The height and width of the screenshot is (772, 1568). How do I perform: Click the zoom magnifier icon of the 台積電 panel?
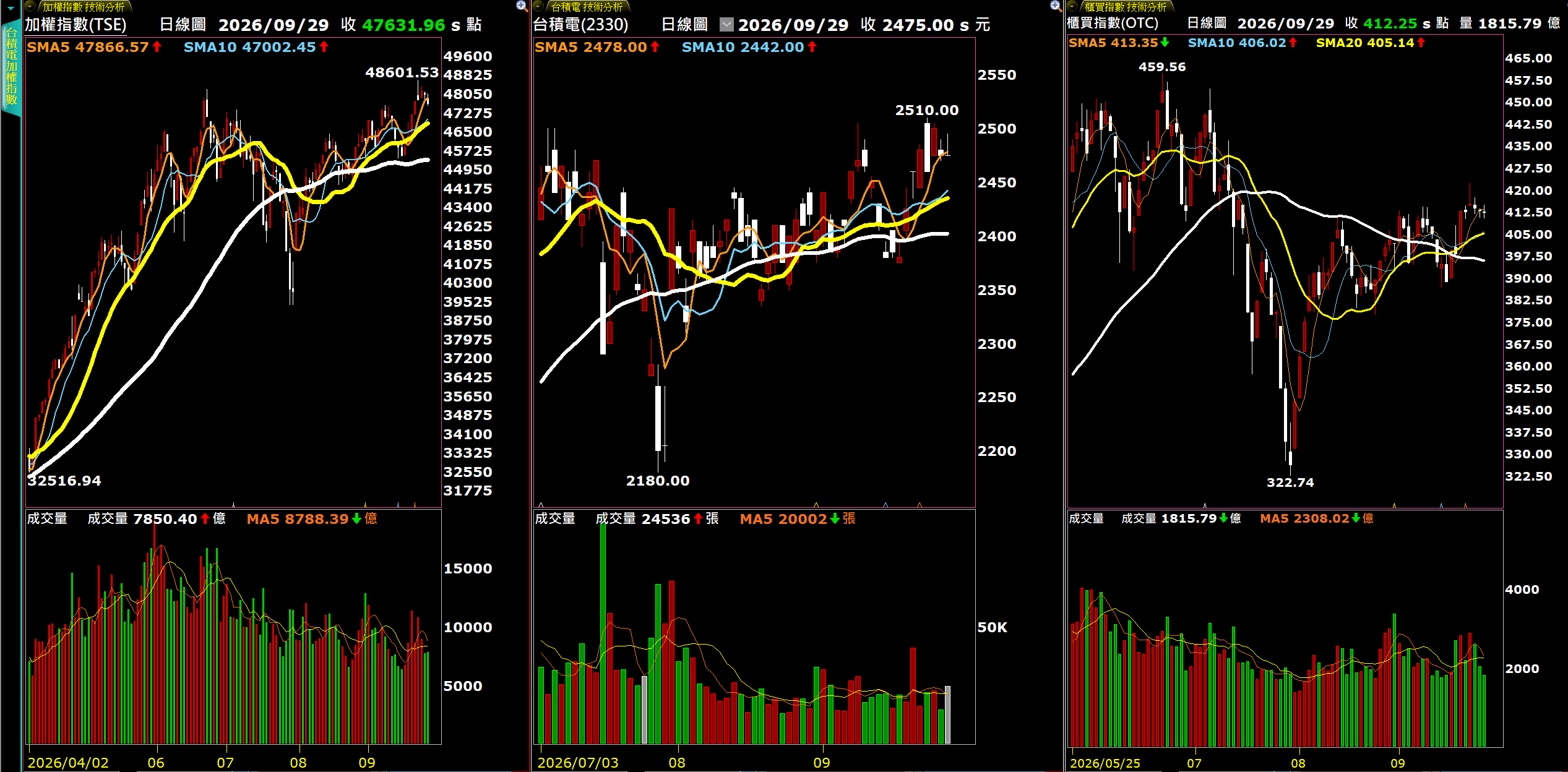pyautogui.click(x=1056, y=6)
